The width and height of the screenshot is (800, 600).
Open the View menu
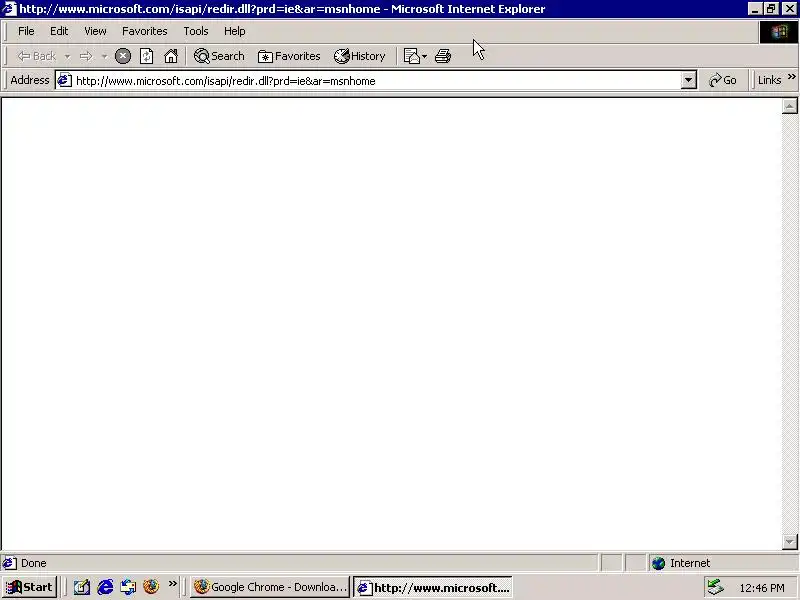tap(95, 31)
